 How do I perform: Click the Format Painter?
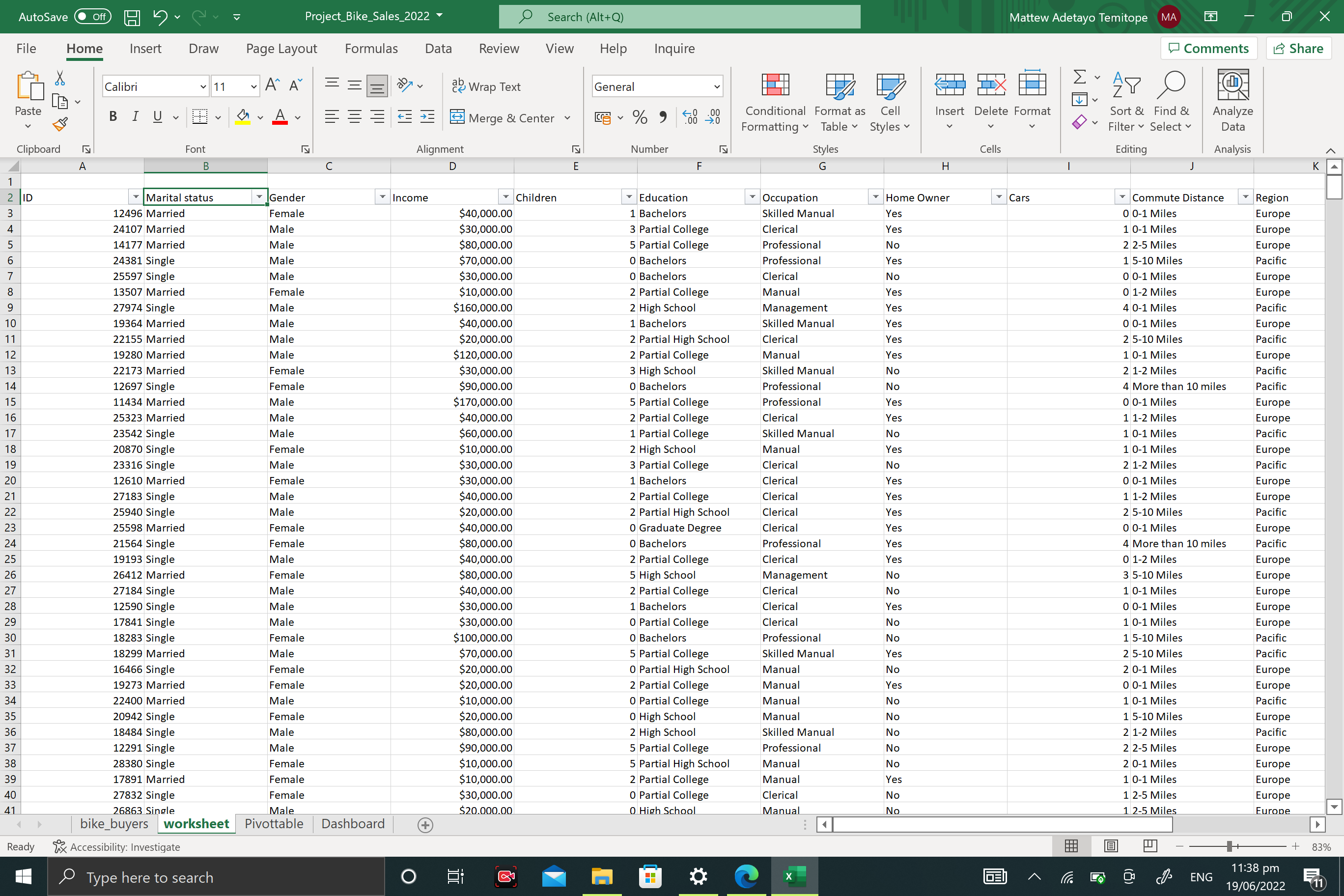(59, 124)
